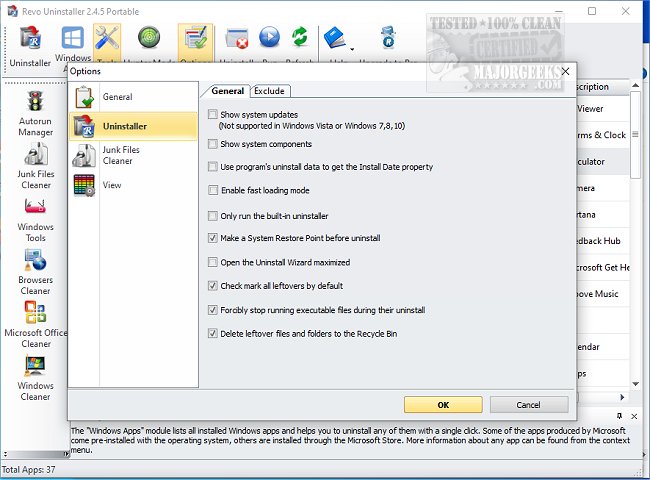
Task: Select the Calculator app row
Action: [603, 162]
